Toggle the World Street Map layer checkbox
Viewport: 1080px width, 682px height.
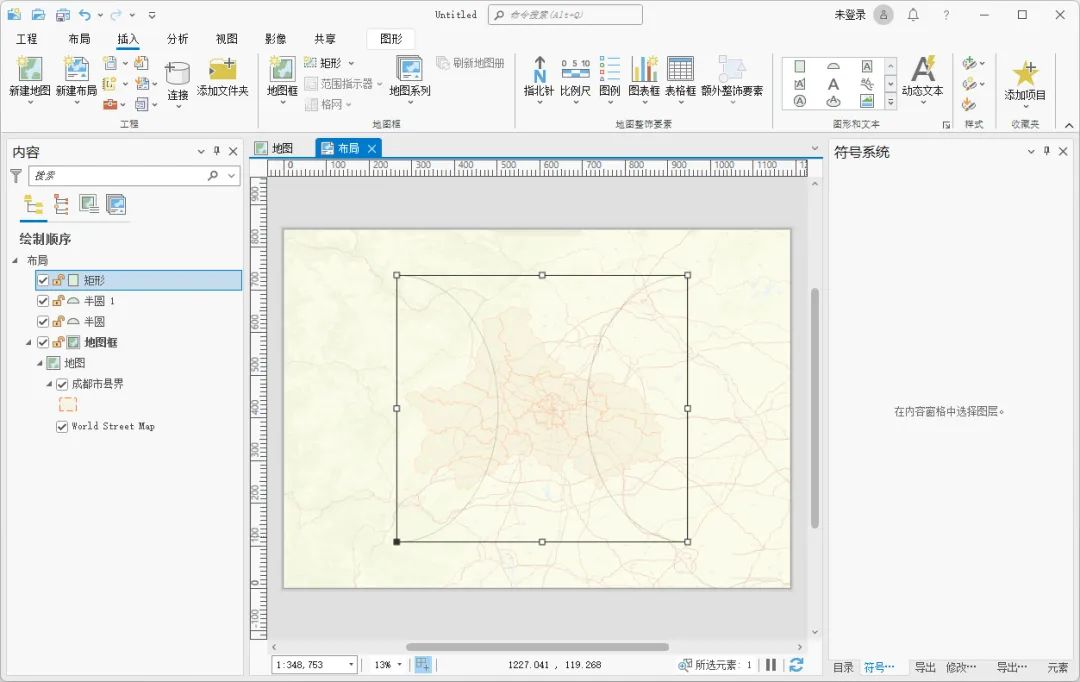tap(62, 426)
